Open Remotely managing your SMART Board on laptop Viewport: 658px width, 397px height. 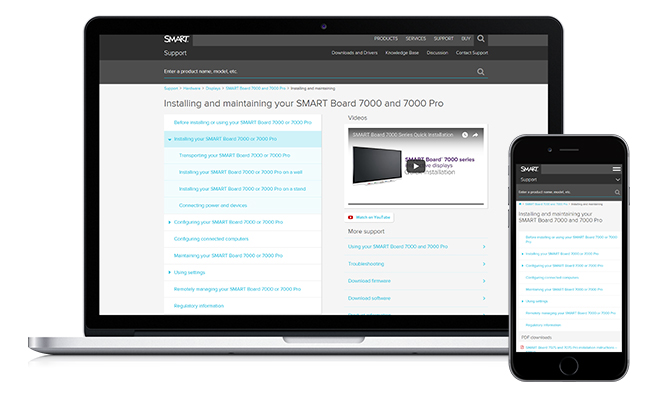[237, 289]
